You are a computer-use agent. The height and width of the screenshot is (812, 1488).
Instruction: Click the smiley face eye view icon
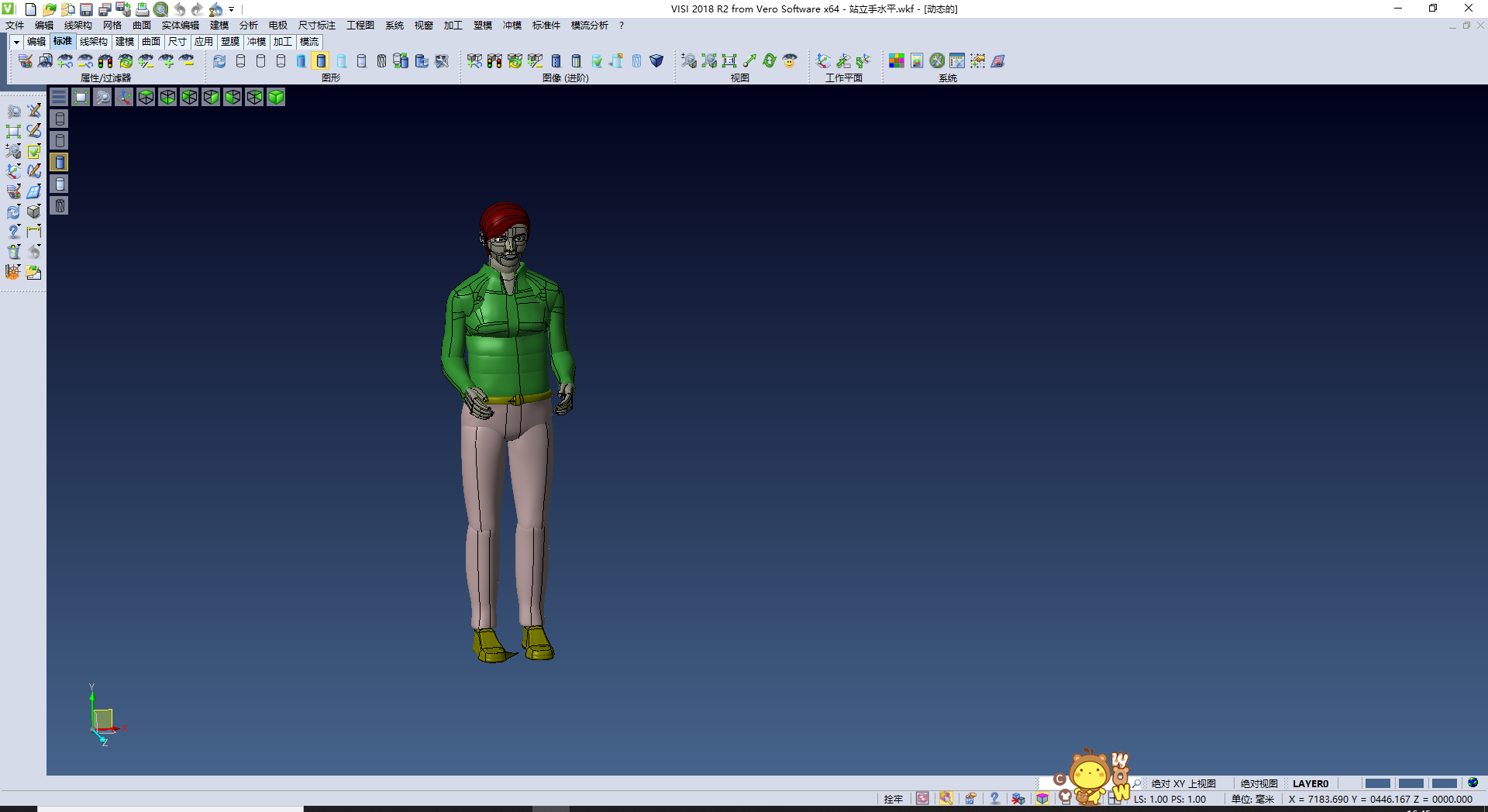[790, 60]
